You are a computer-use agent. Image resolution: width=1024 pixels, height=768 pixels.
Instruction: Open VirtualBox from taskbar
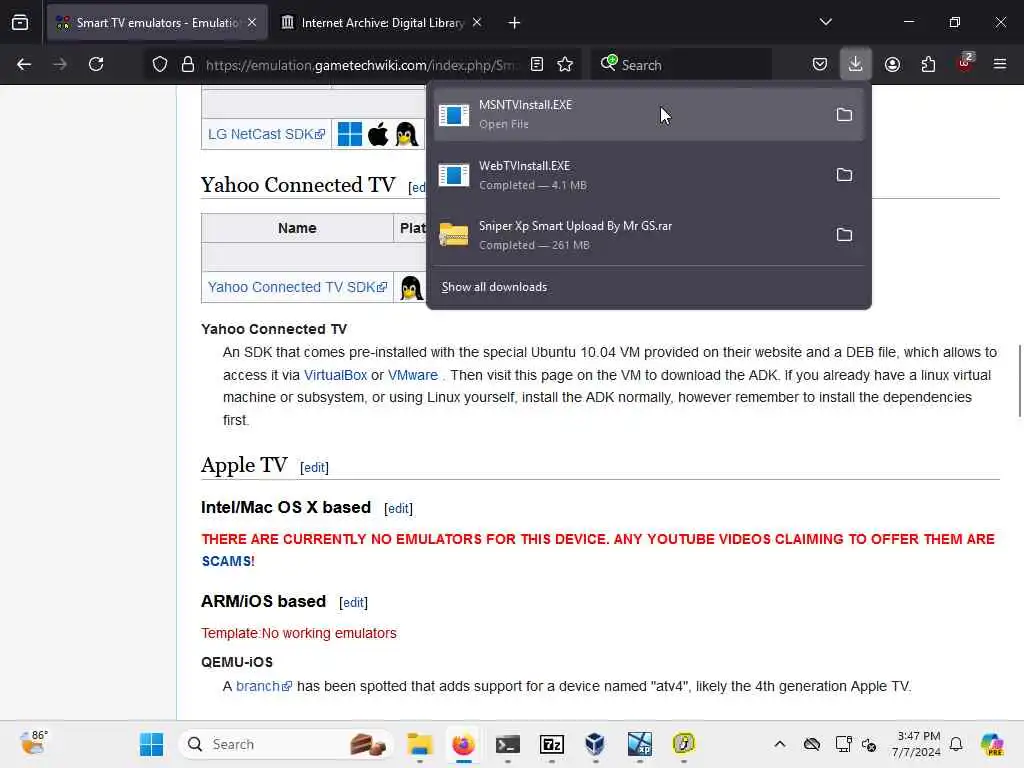[595, 744]
